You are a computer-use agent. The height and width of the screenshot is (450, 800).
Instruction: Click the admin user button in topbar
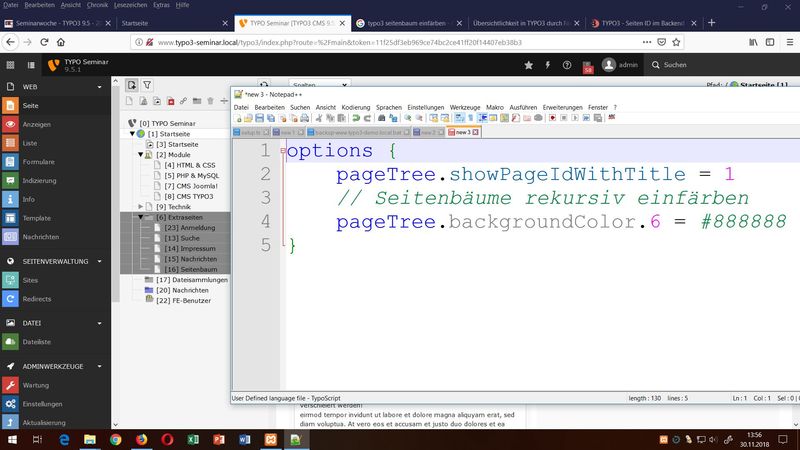(x=621, y=65)
